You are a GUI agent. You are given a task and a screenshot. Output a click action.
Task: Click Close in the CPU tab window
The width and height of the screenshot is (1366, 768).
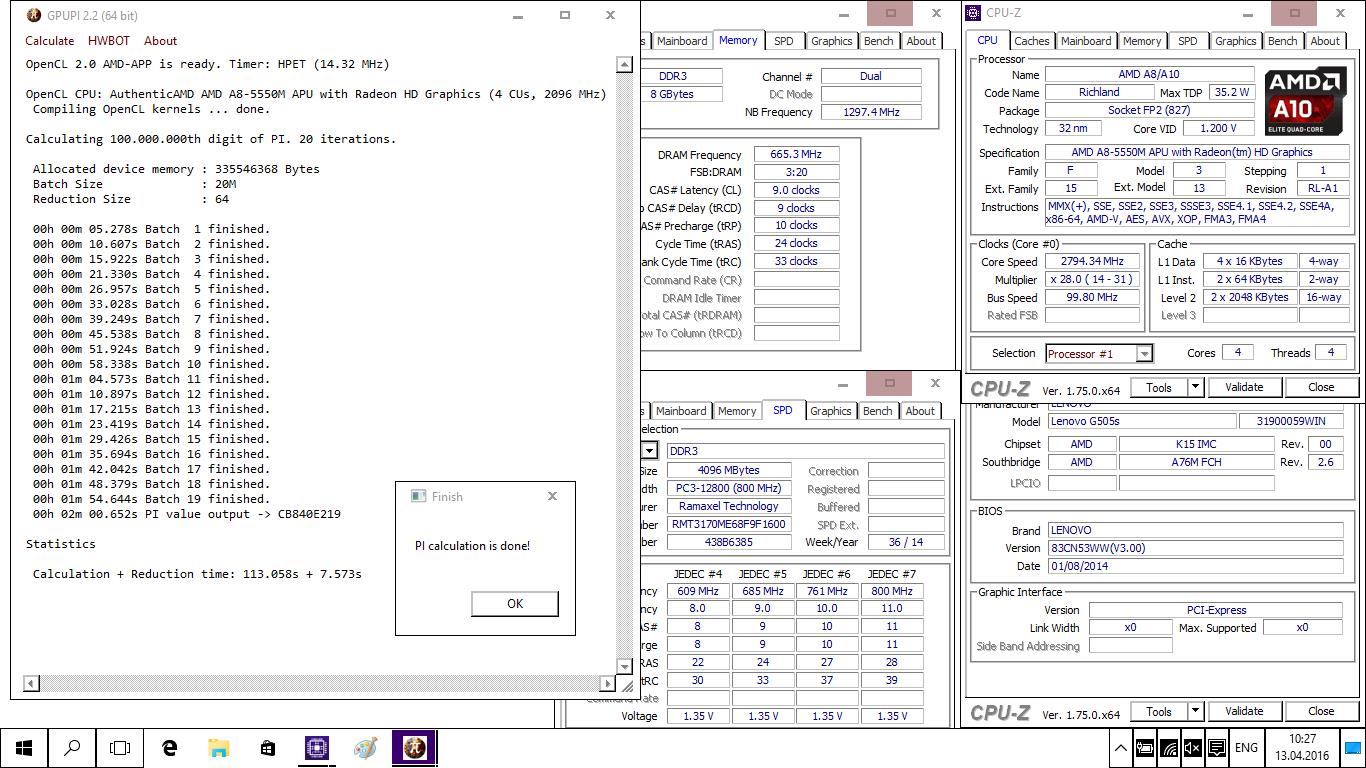[1321, 387]
